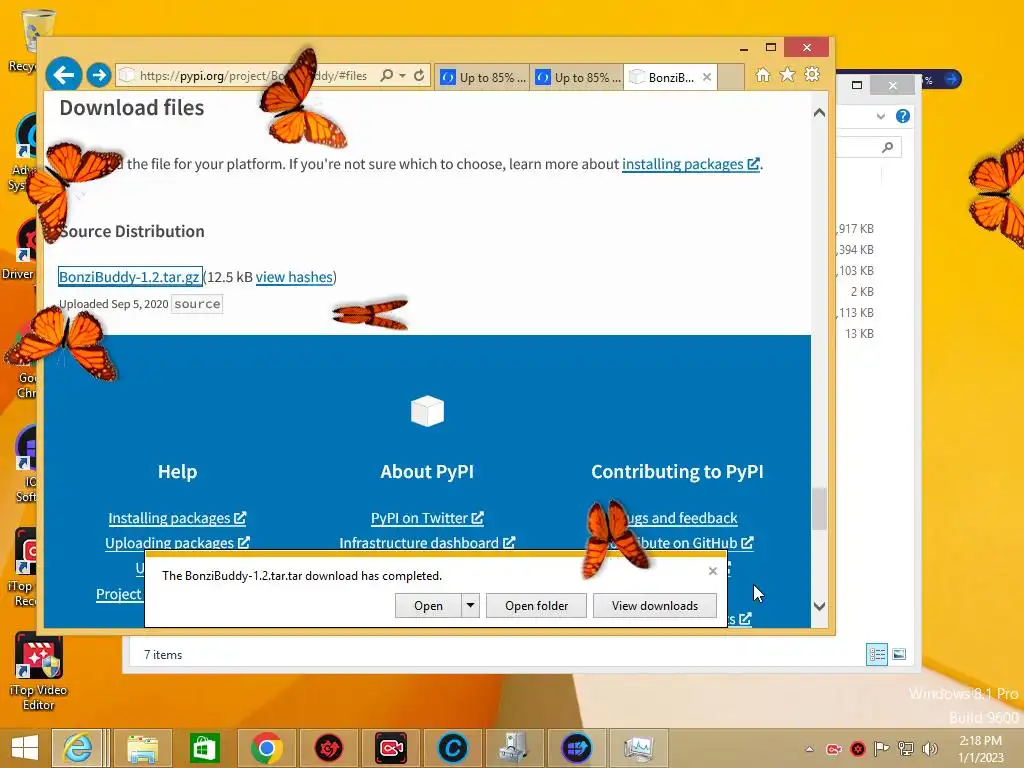Switch File Explorer to large icons view
The width and height of the screenshot is (1024, 768).
[899, 654]
